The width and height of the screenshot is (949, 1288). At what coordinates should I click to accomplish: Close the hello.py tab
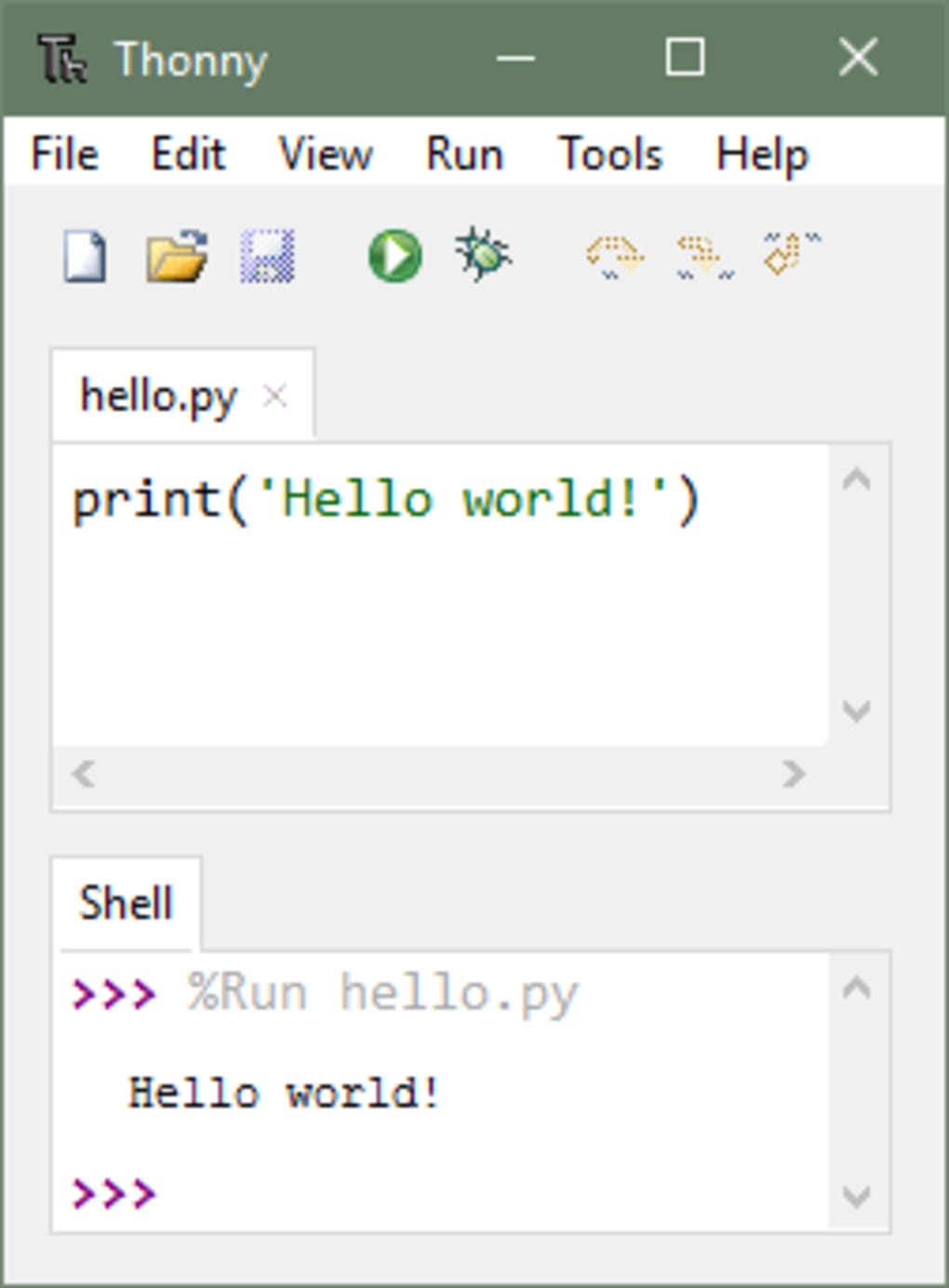pos(274,396)
